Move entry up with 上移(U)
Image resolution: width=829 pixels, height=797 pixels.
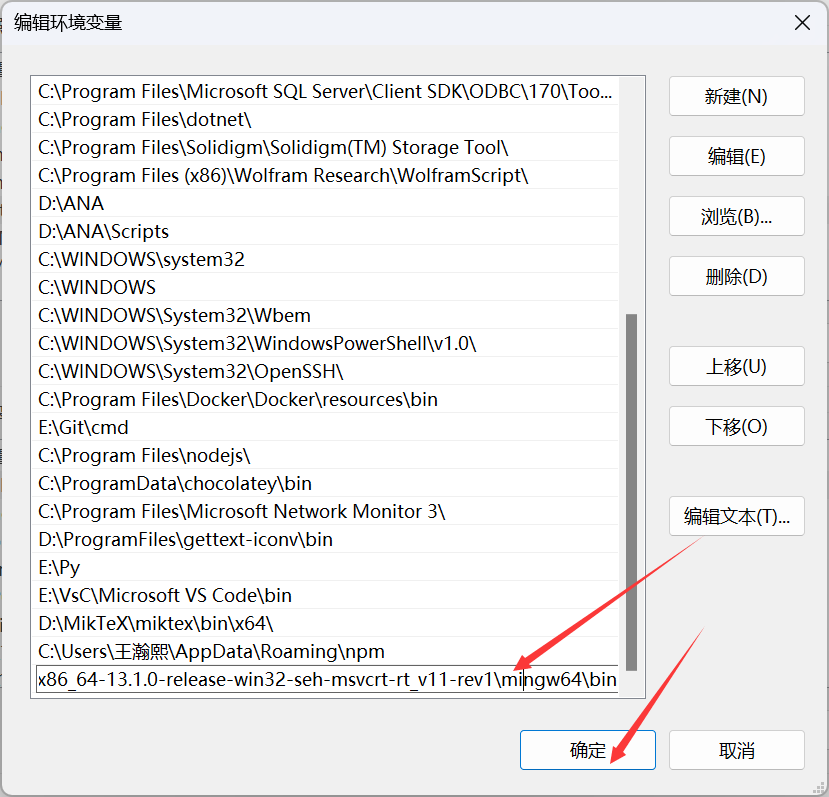(736, 367)
